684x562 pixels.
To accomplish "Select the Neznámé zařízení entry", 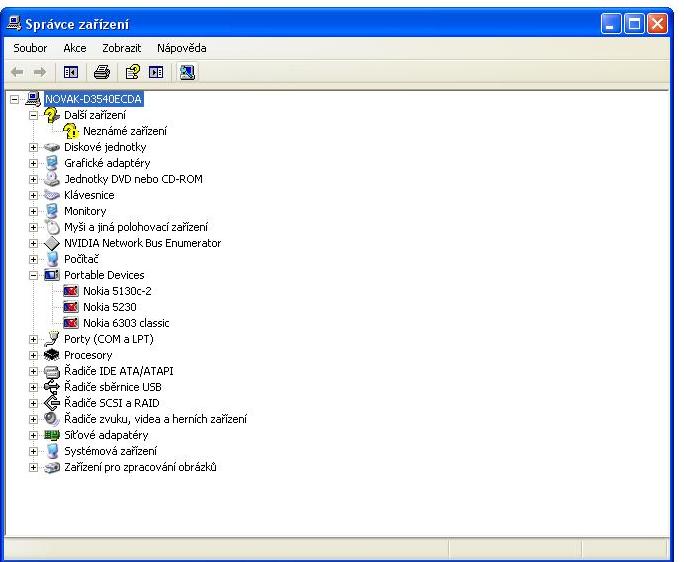I will (x=125, y=131).
